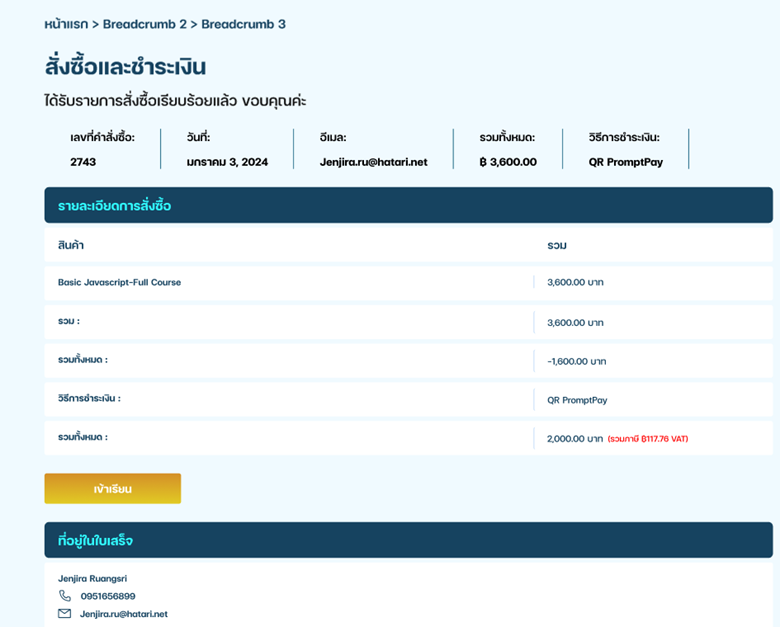Click the phone number 0951656899
This screenshot has width=780, height=627.
coord(108,596)
